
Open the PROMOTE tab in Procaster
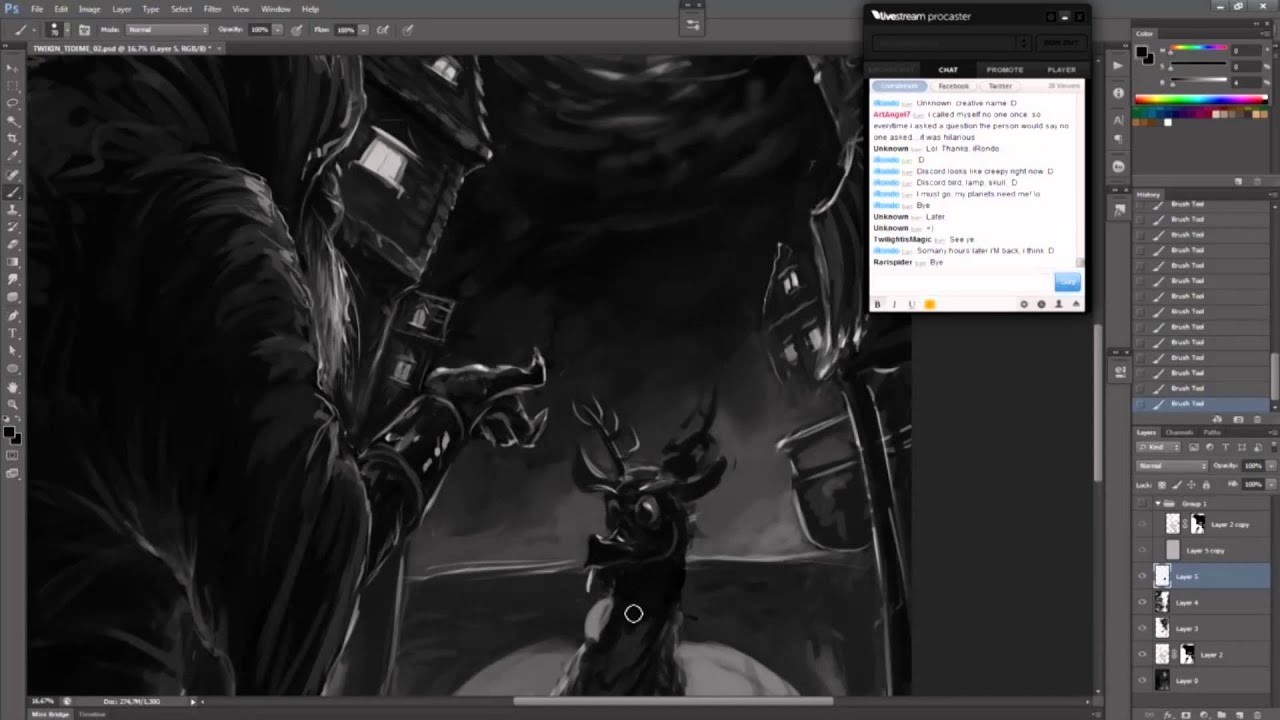click(x=1004, y=70)
